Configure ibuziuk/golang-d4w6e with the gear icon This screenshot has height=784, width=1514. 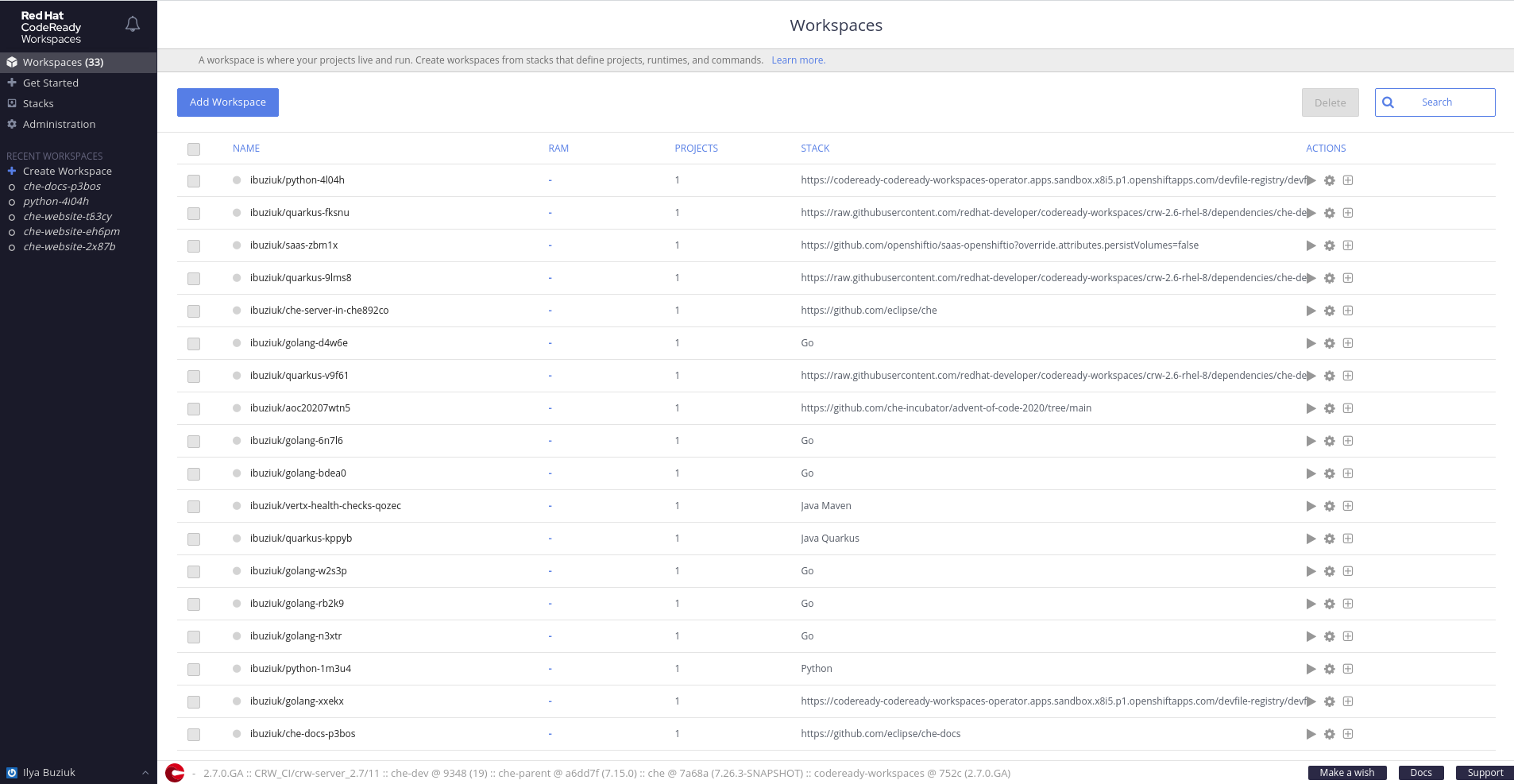[x=1330, y=343]
